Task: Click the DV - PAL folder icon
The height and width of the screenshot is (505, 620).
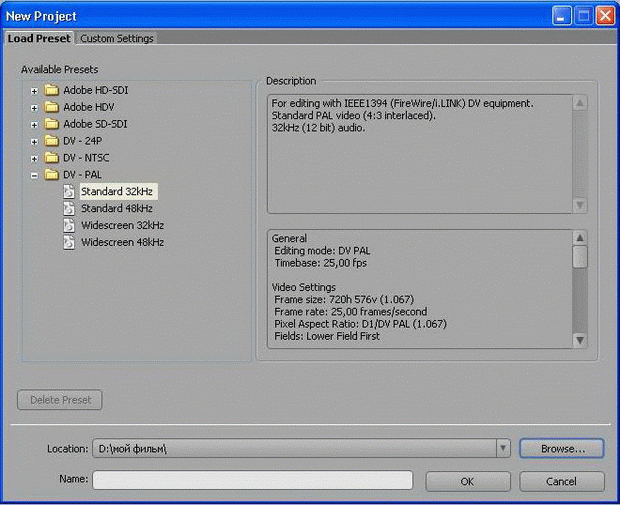Action: point(51,175)
